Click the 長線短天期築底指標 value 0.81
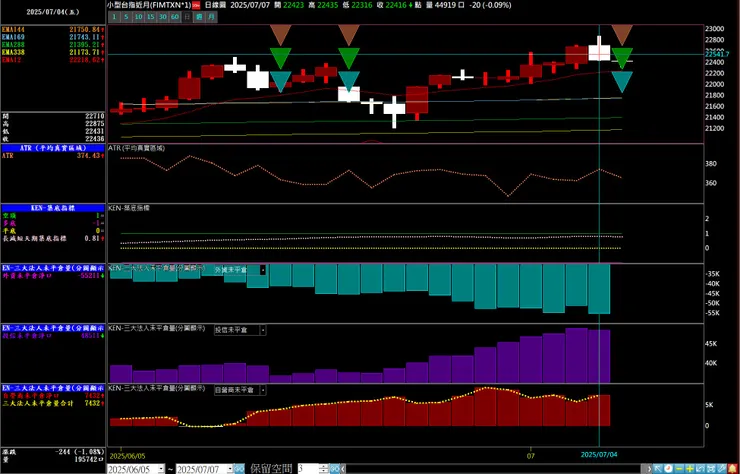This screenshot has width=740, height=474. (x=92, y=238)
